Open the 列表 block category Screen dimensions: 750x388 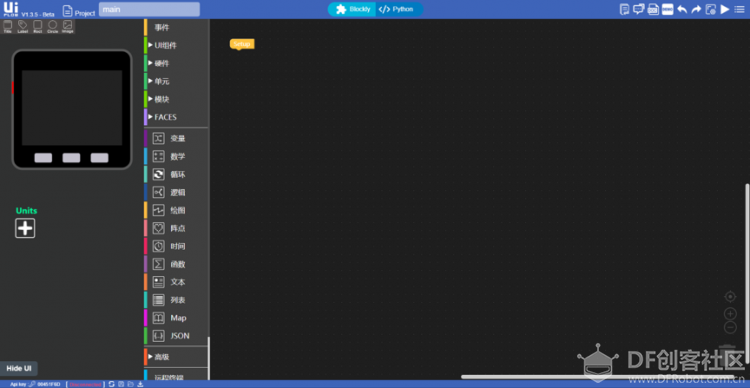tap(176, 300)
